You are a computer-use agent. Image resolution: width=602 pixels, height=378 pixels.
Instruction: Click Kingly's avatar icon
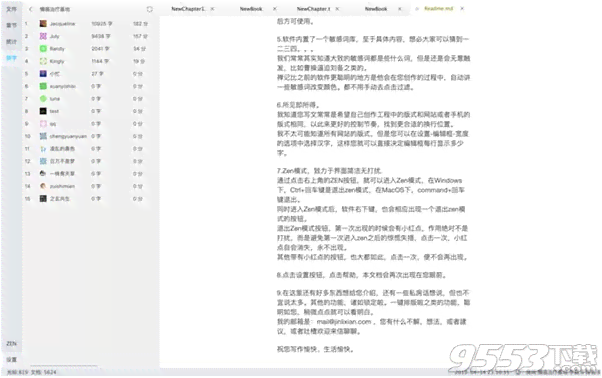(43, 61)
